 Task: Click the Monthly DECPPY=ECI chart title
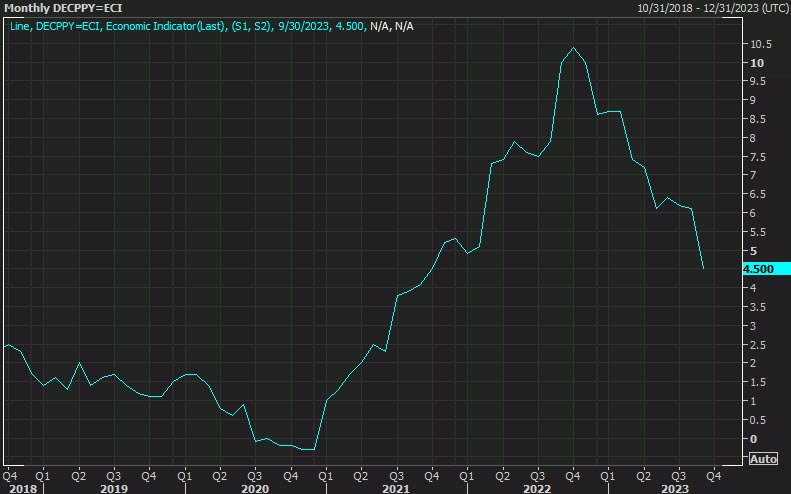click(56, 7)
